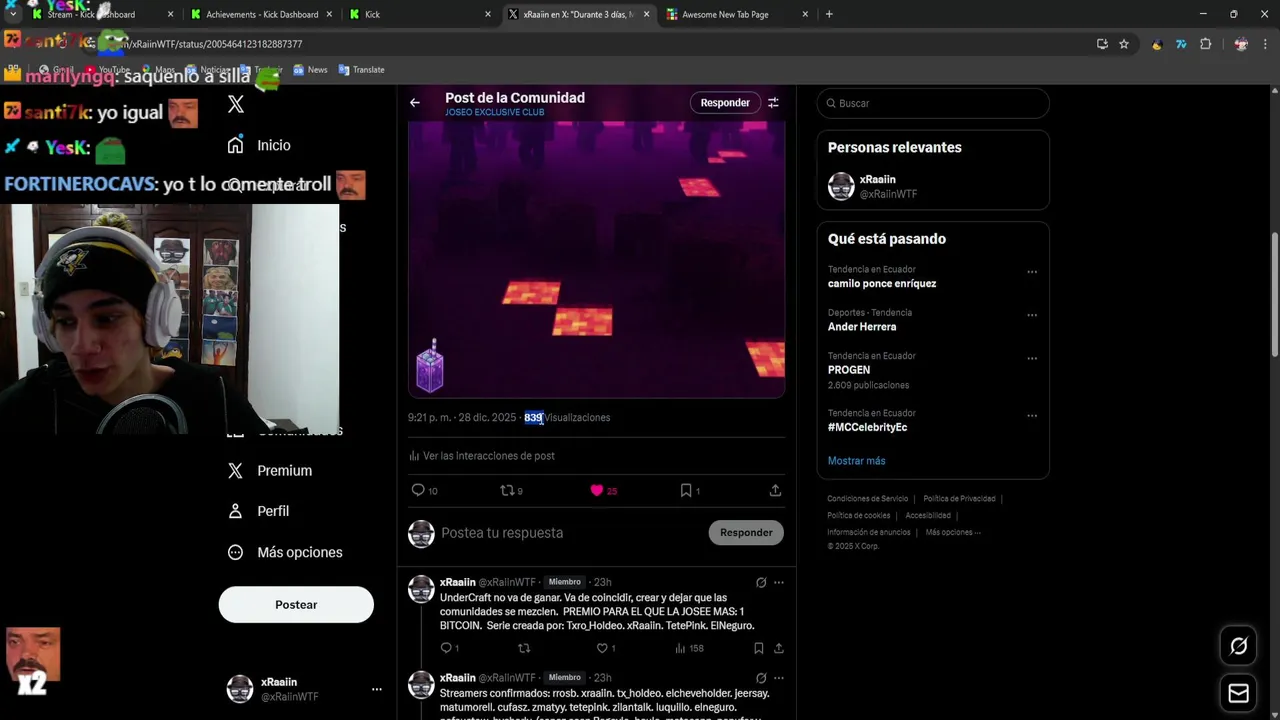Open three-dot menu on UnderCraft reply
Screen dimensions: 1280x720
pyautogui.click(x=779, y=582)
